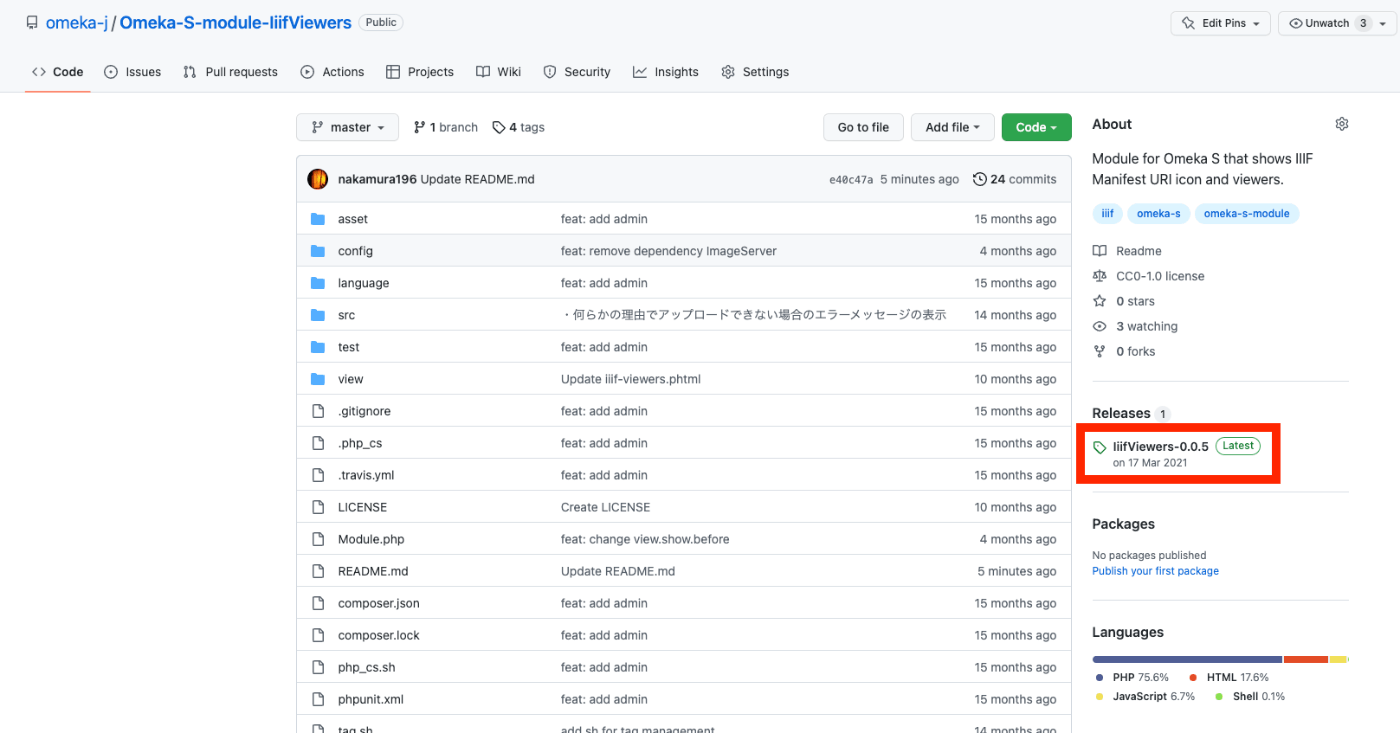Screen dimensions: 1400x733
Task: Open the .travis.yml file
Action: pyautogui.click(x=366, y=475)
